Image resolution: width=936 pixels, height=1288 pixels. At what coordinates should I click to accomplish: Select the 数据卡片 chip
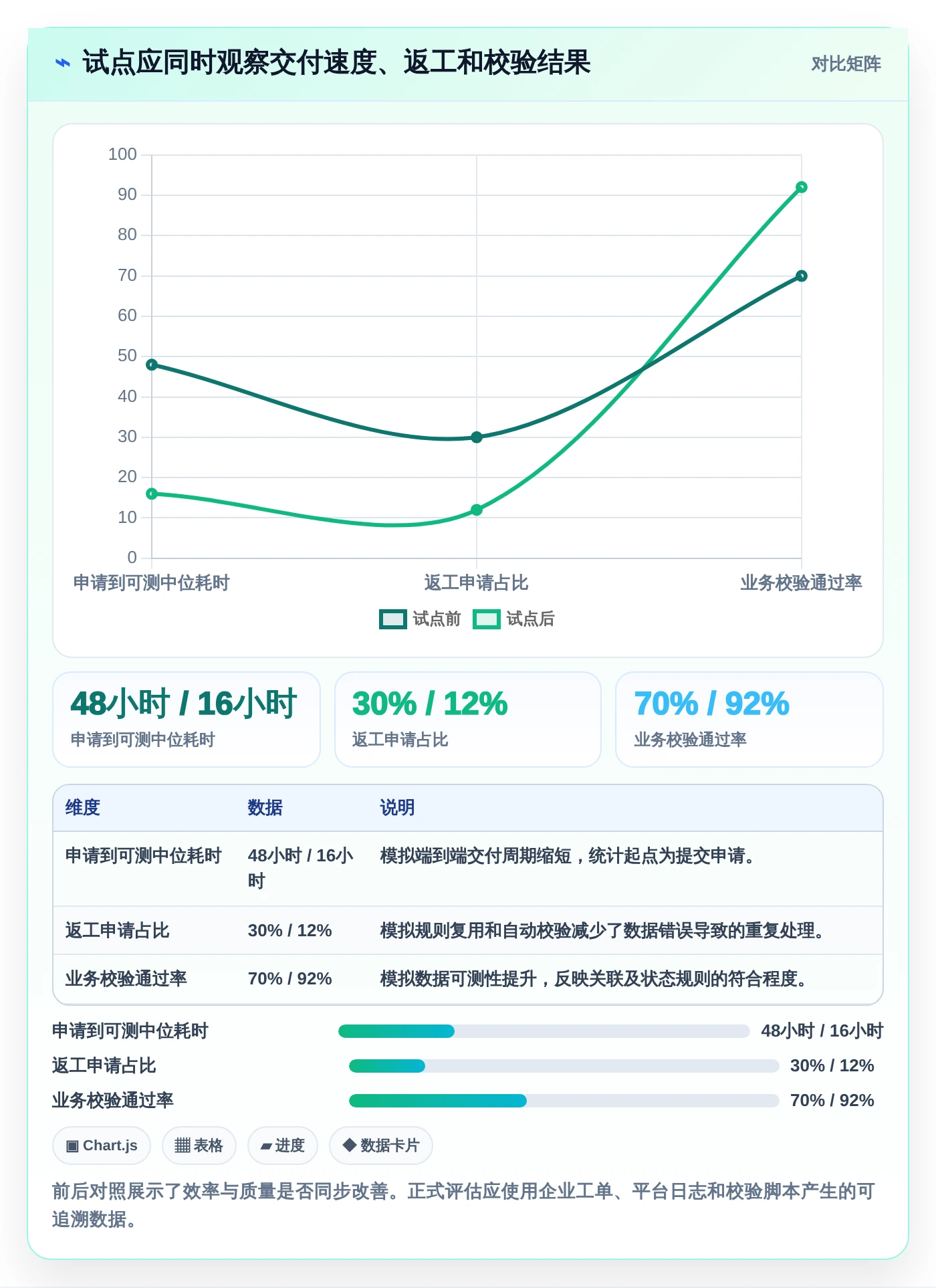[381, 1146]
